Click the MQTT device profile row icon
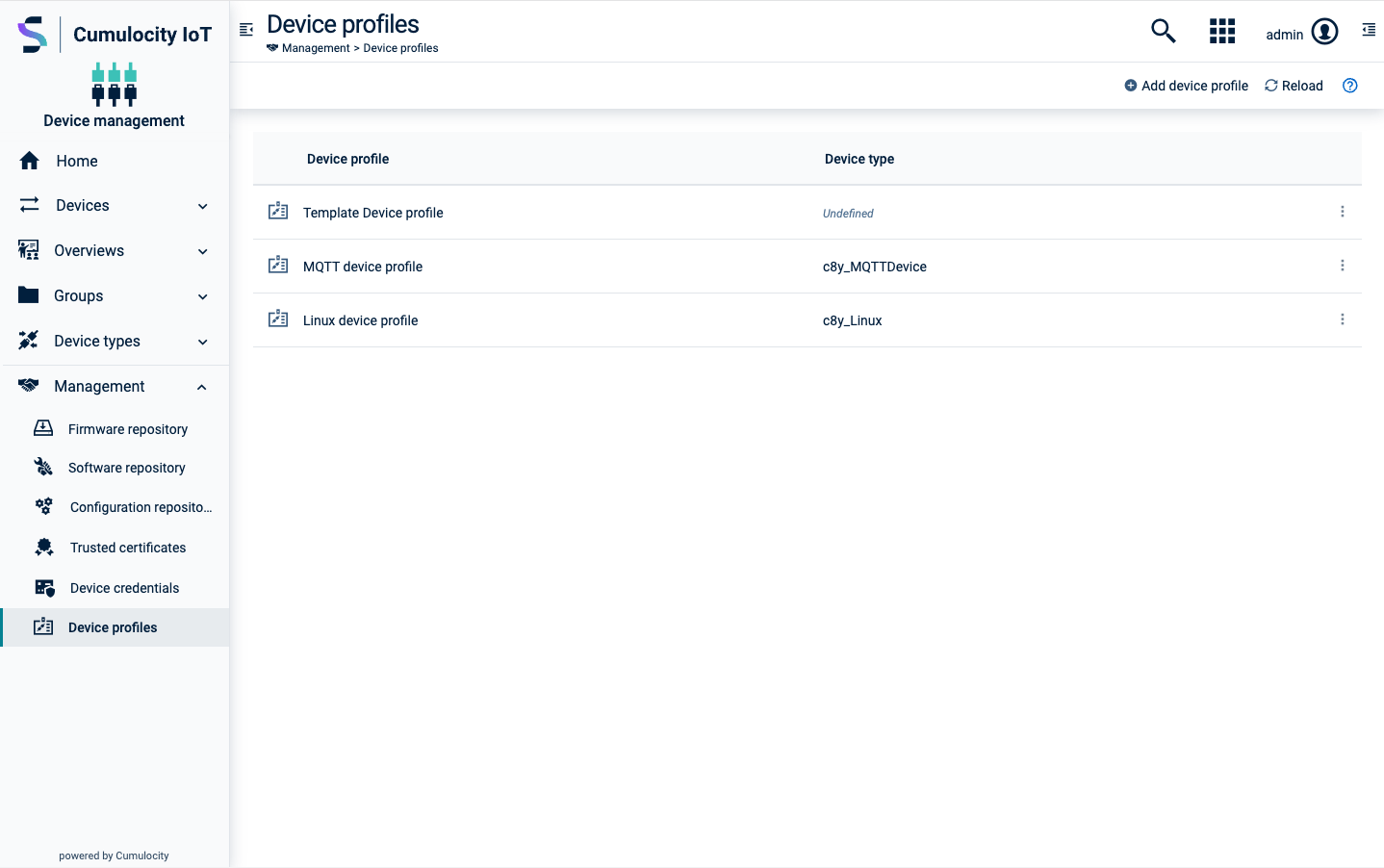The height and width of the screenshot is (868, 1384). (x=278, y=265)
